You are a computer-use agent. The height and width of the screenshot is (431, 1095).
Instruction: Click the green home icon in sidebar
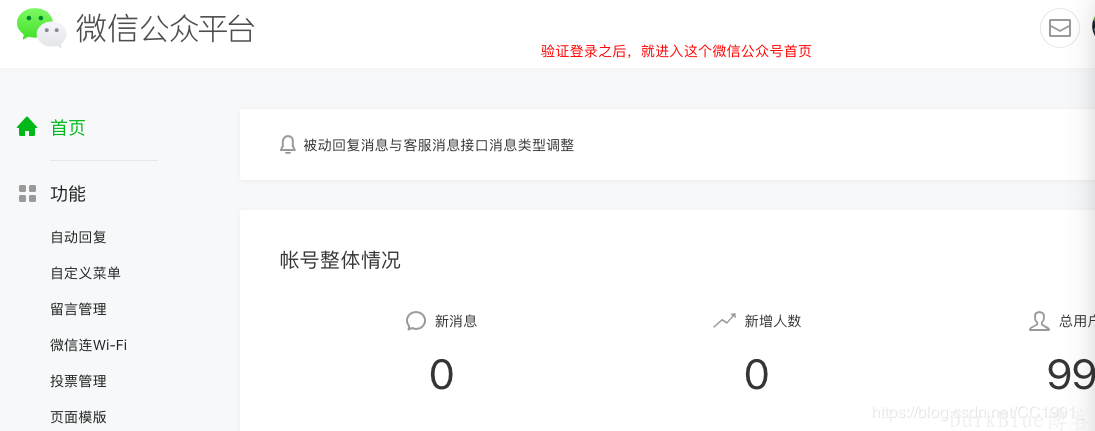pos(27,127)
